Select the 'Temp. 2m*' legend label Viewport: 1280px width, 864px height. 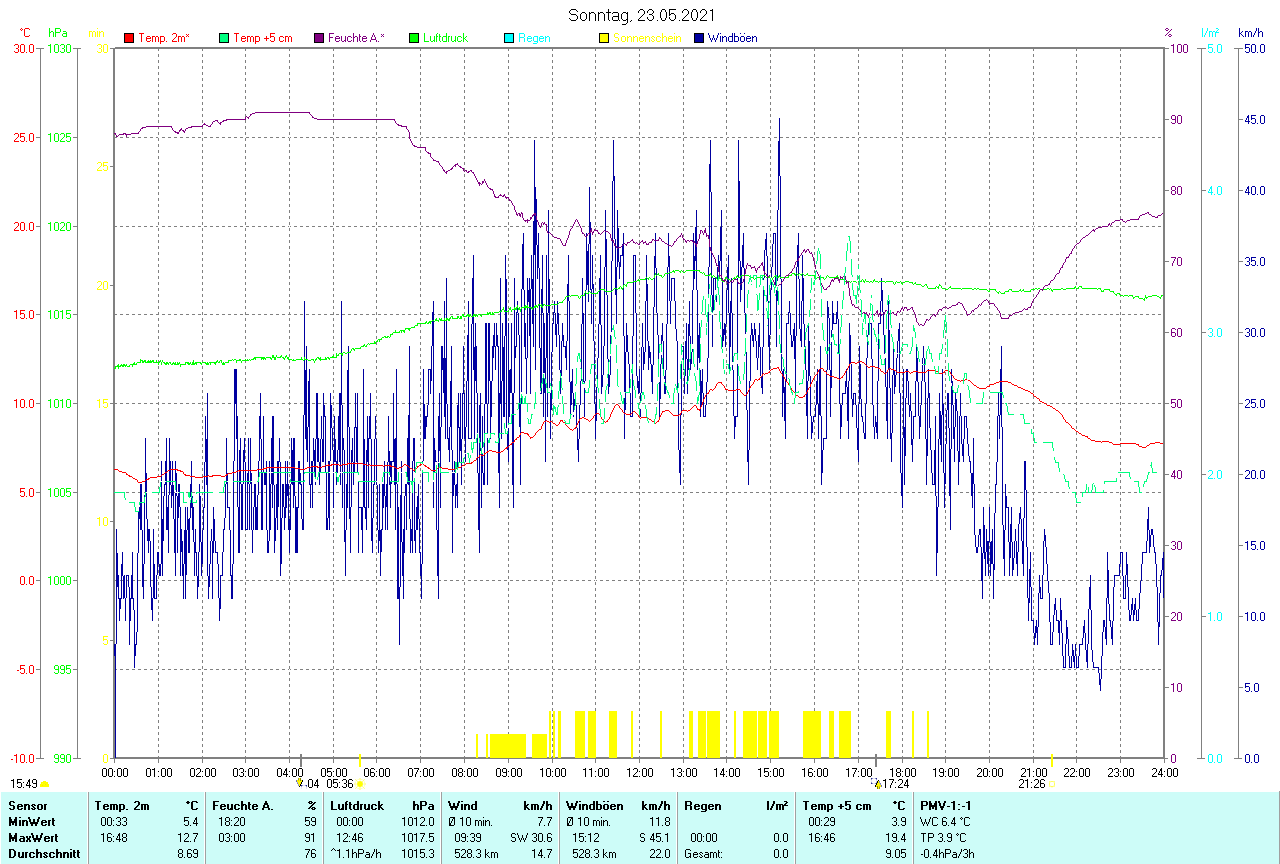164,38
